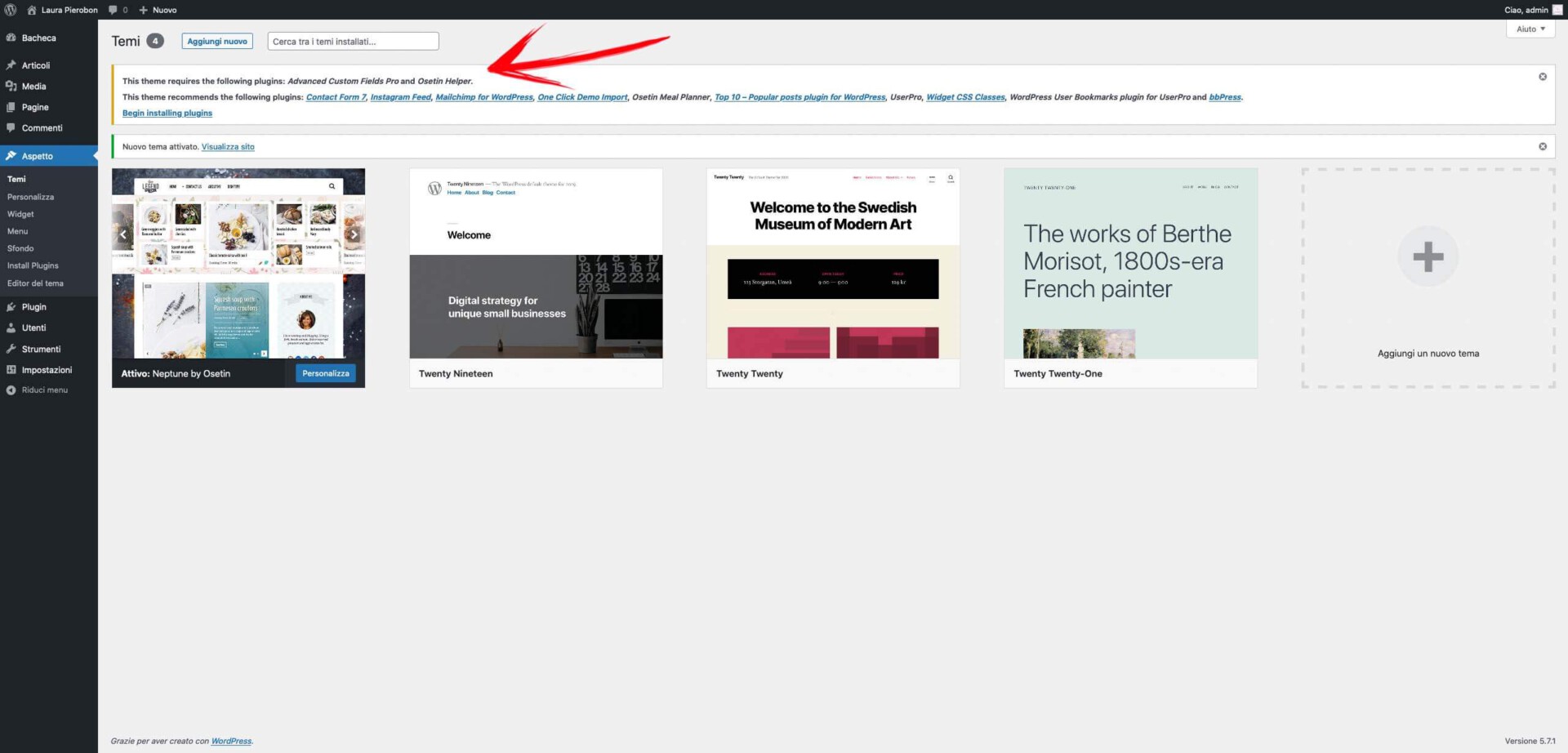The image size is (1568, 753).
Task: Click the Versione 5.7.1 footer text
Action: (1530, 742)
